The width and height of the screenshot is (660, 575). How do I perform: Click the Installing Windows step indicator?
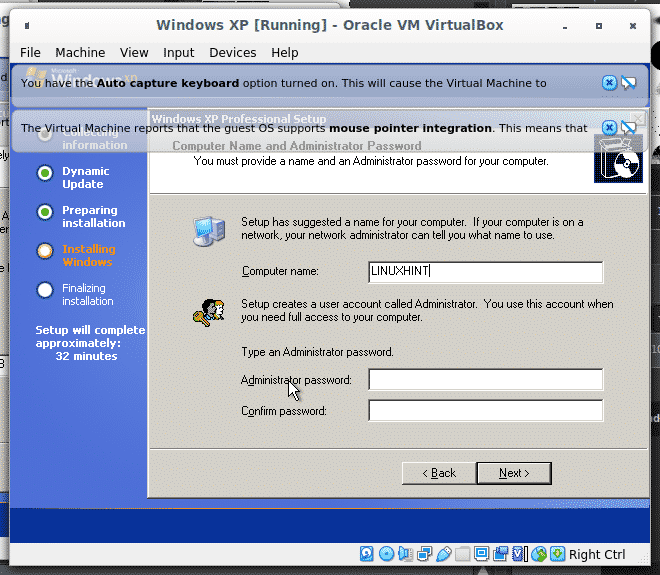pyautogui.click(x=45, y=251)
